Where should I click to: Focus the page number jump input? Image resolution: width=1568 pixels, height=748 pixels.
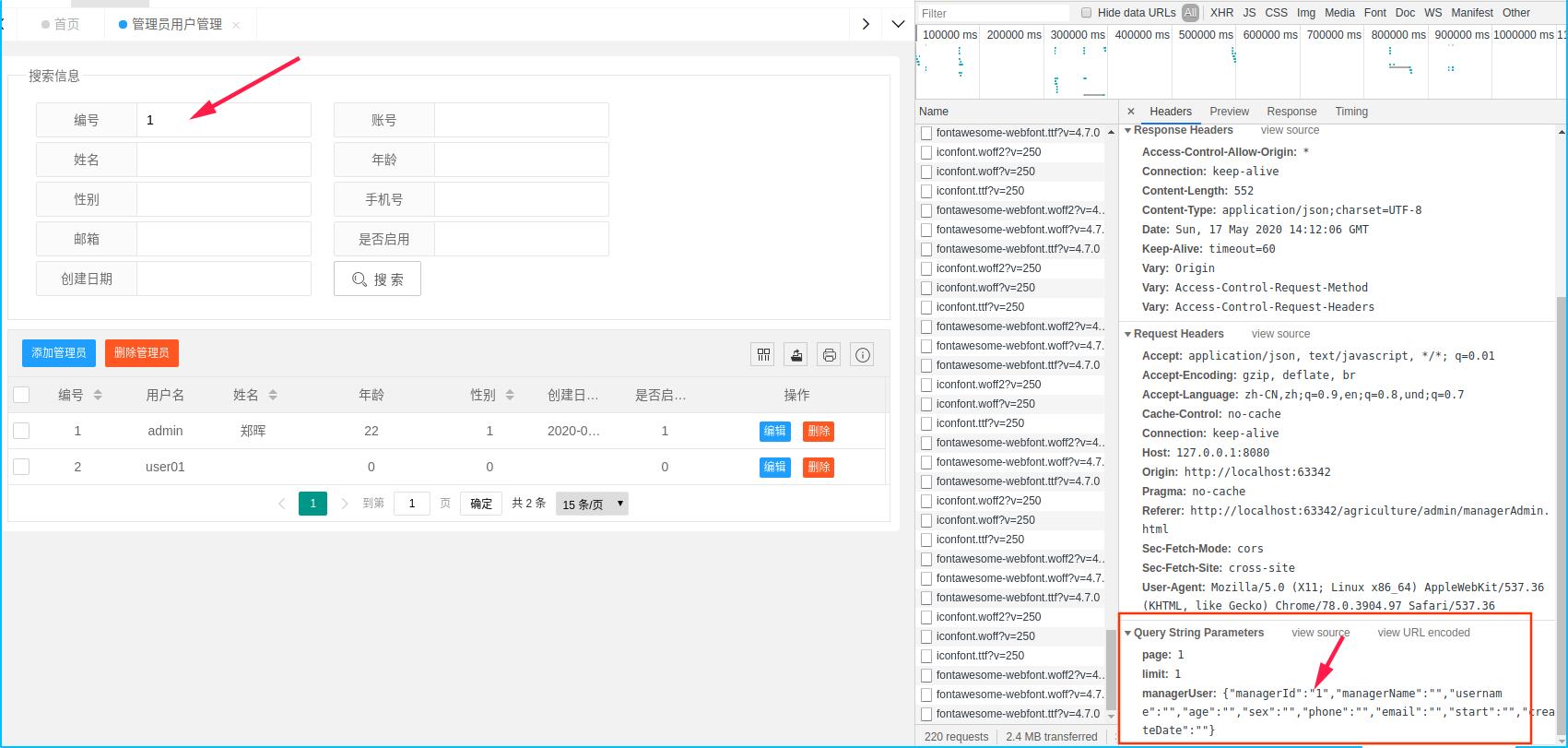[412, 504]
